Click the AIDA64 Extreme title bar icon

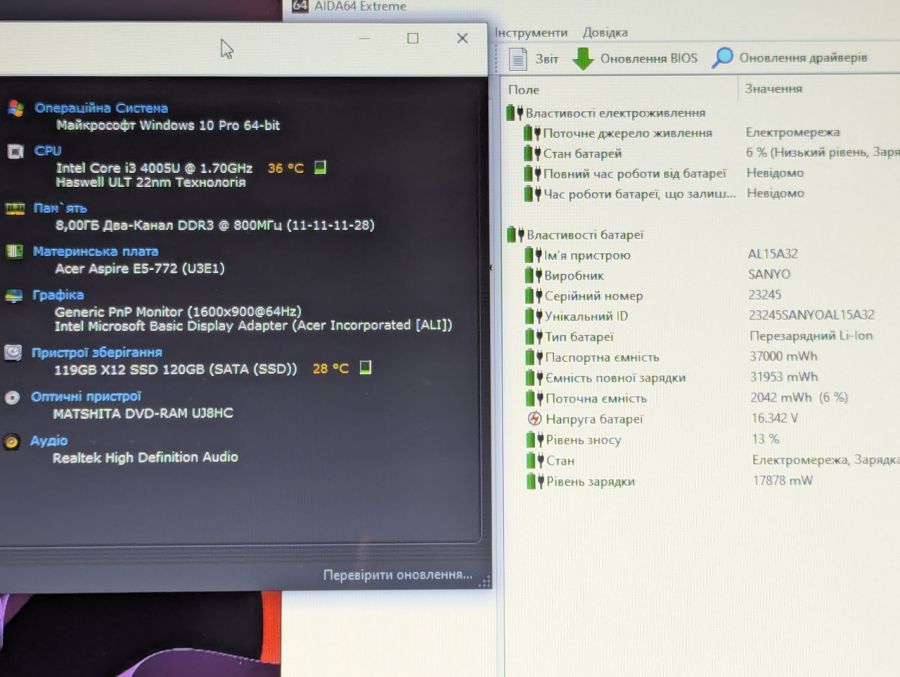300,6
